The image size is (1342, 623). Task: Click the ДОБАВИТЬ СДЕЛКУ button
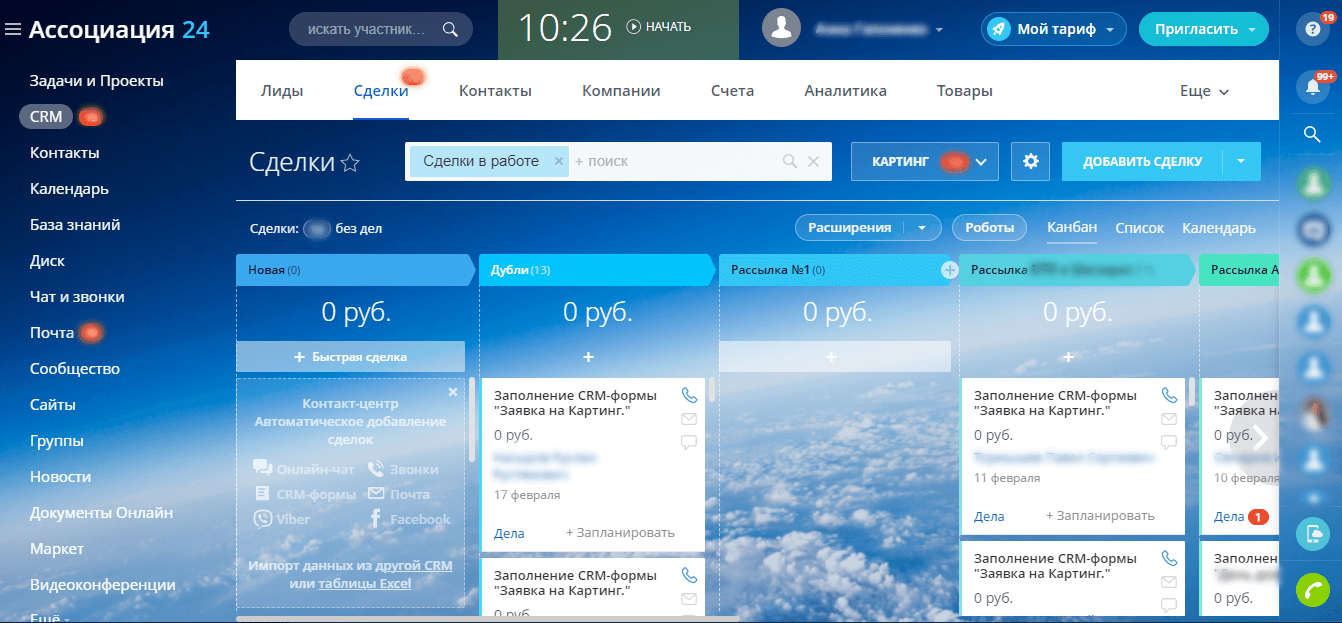(x=1143, y=161)
